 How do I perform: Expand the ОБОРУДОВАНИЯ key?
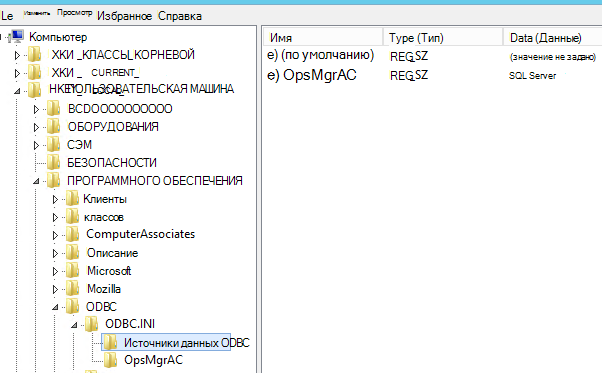(x=36, y=127)
